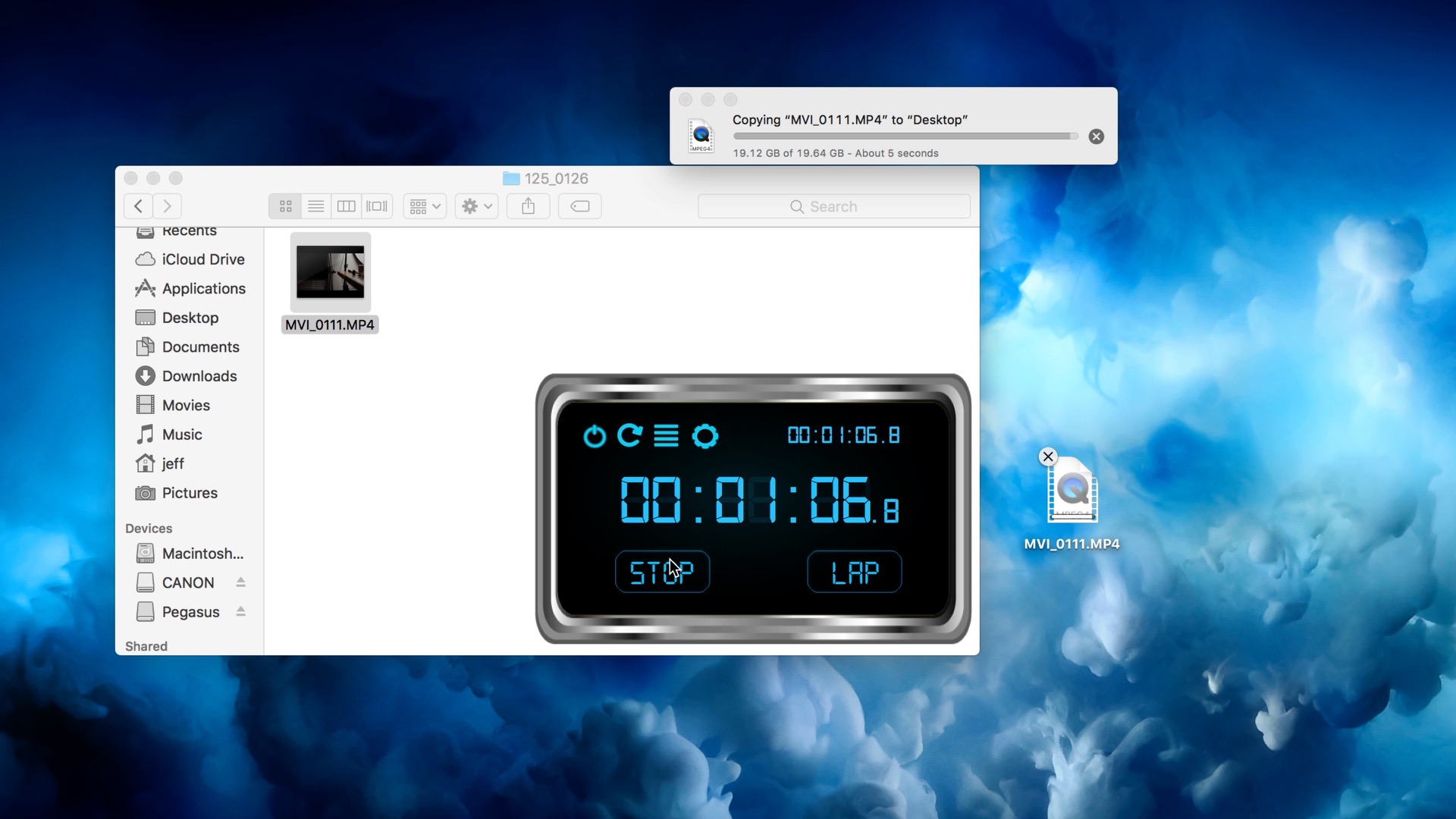Click the stopwatch reset arrow icon
Viewport: 1456px width, 819px height.
coord(629,435)
